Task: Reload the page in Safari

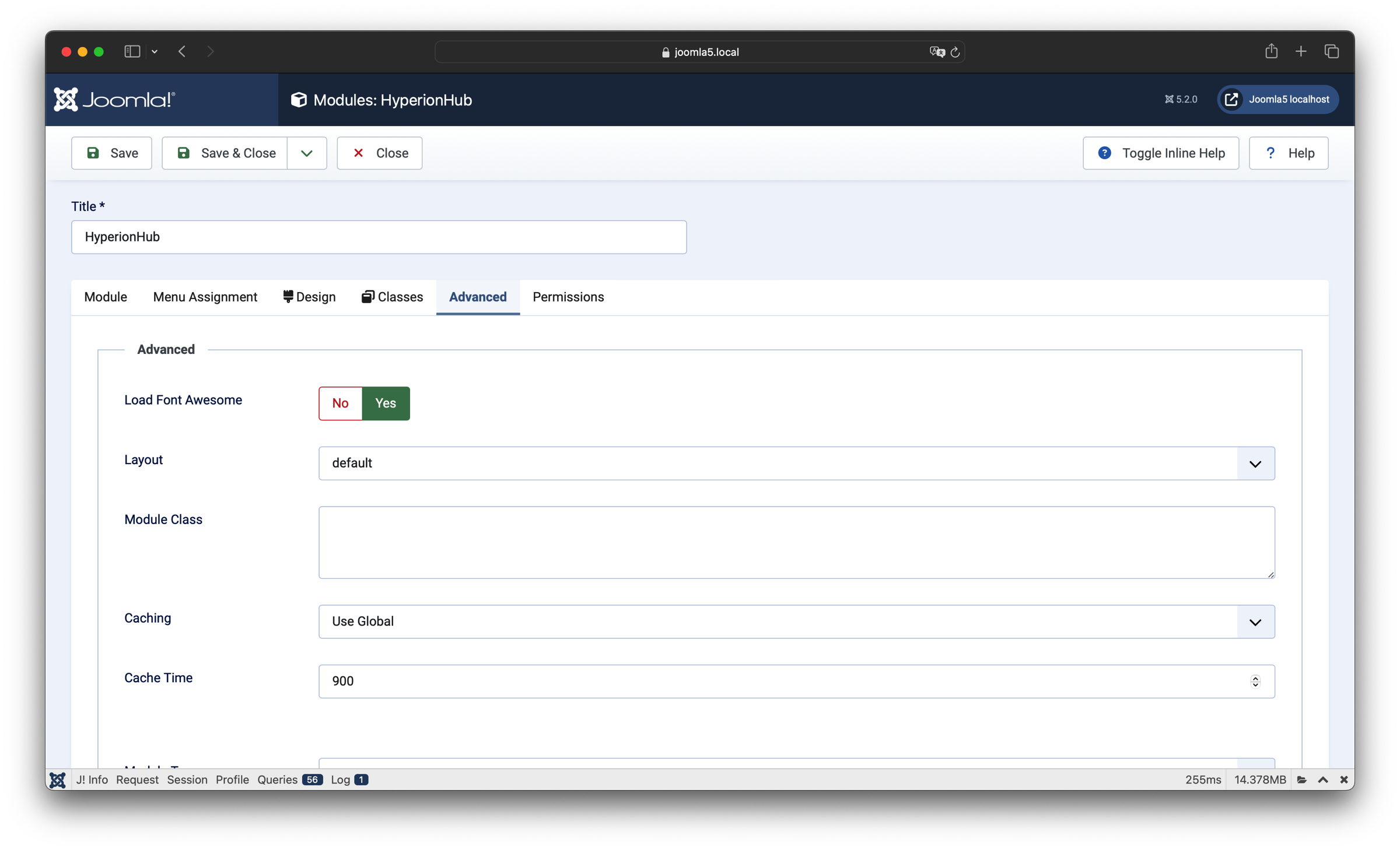Action: pos(955,52)
